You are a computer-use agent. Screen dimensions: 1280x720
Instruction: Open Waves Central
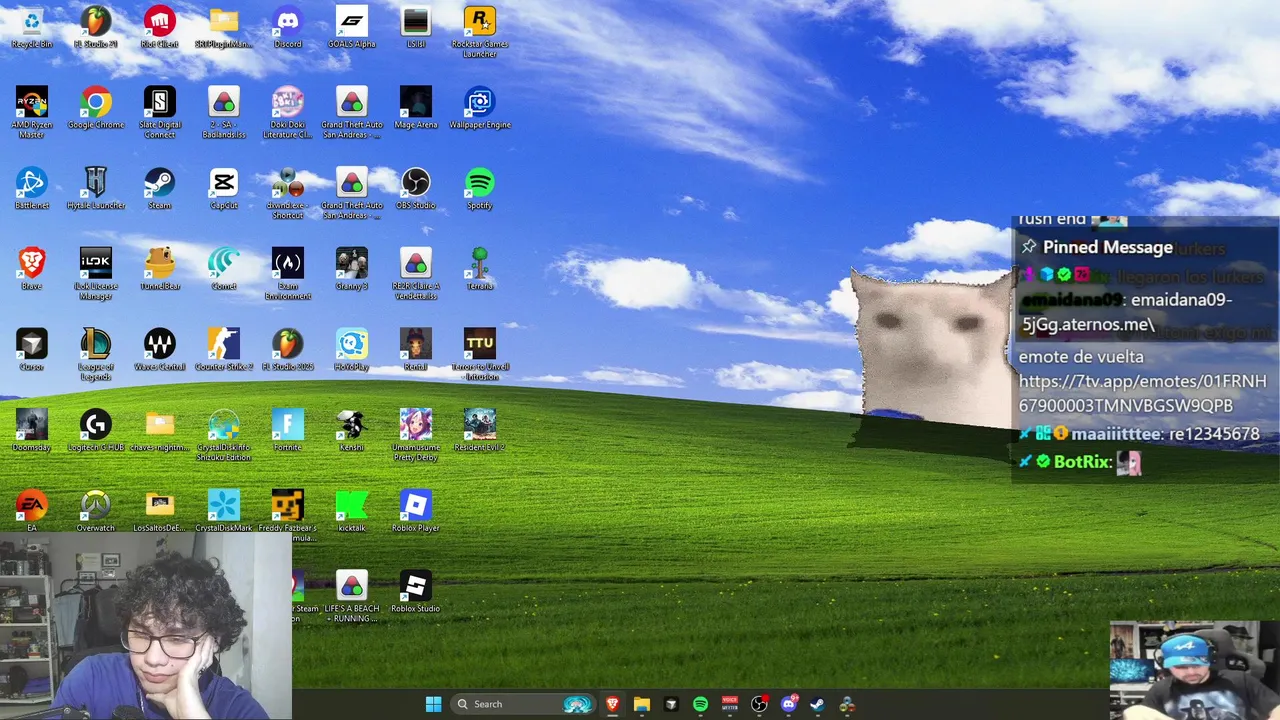[160, 350]
